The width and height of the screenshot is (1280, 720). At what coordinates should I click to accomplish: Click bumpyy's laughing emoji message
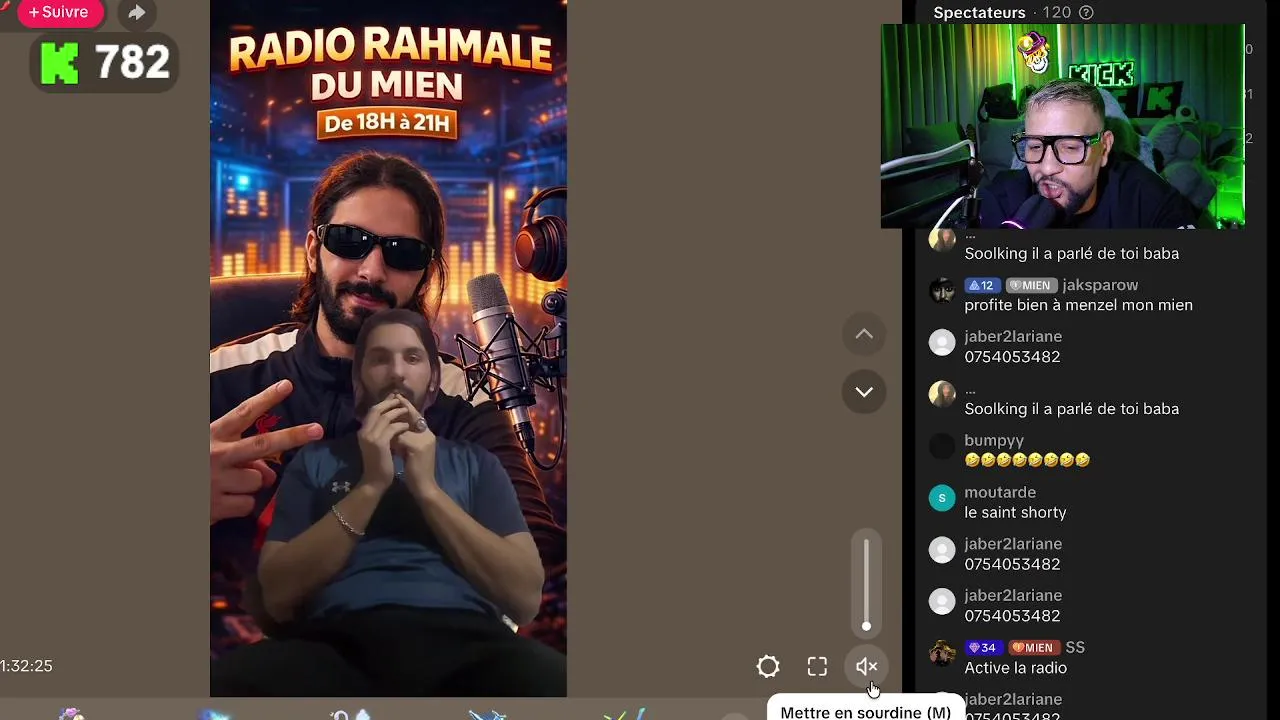(1027, 460)
